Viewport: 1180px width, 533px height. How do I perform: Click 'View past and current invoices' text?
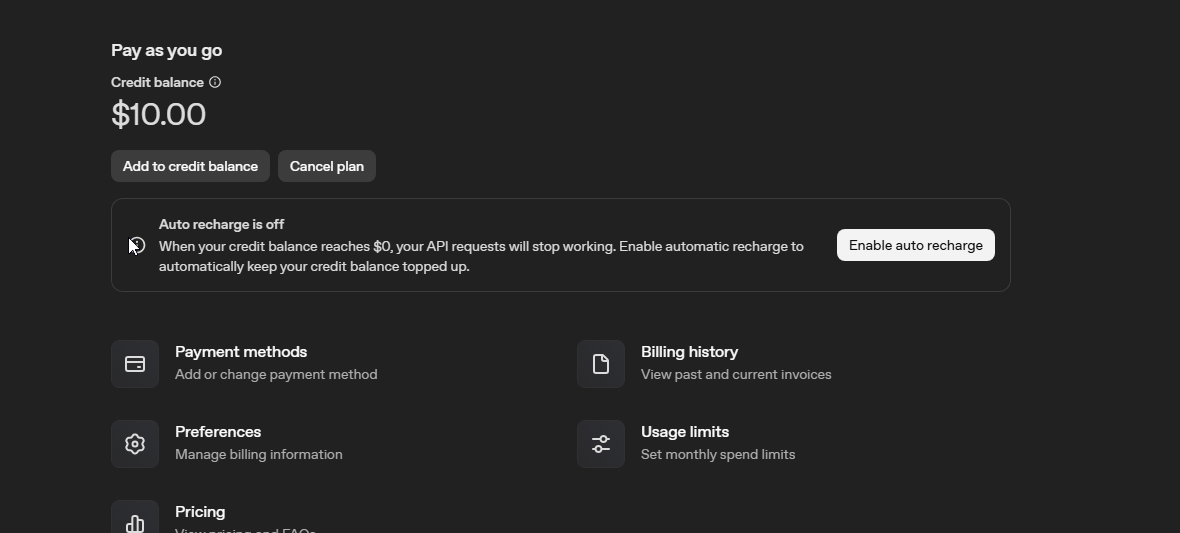(x=736, y=375)
